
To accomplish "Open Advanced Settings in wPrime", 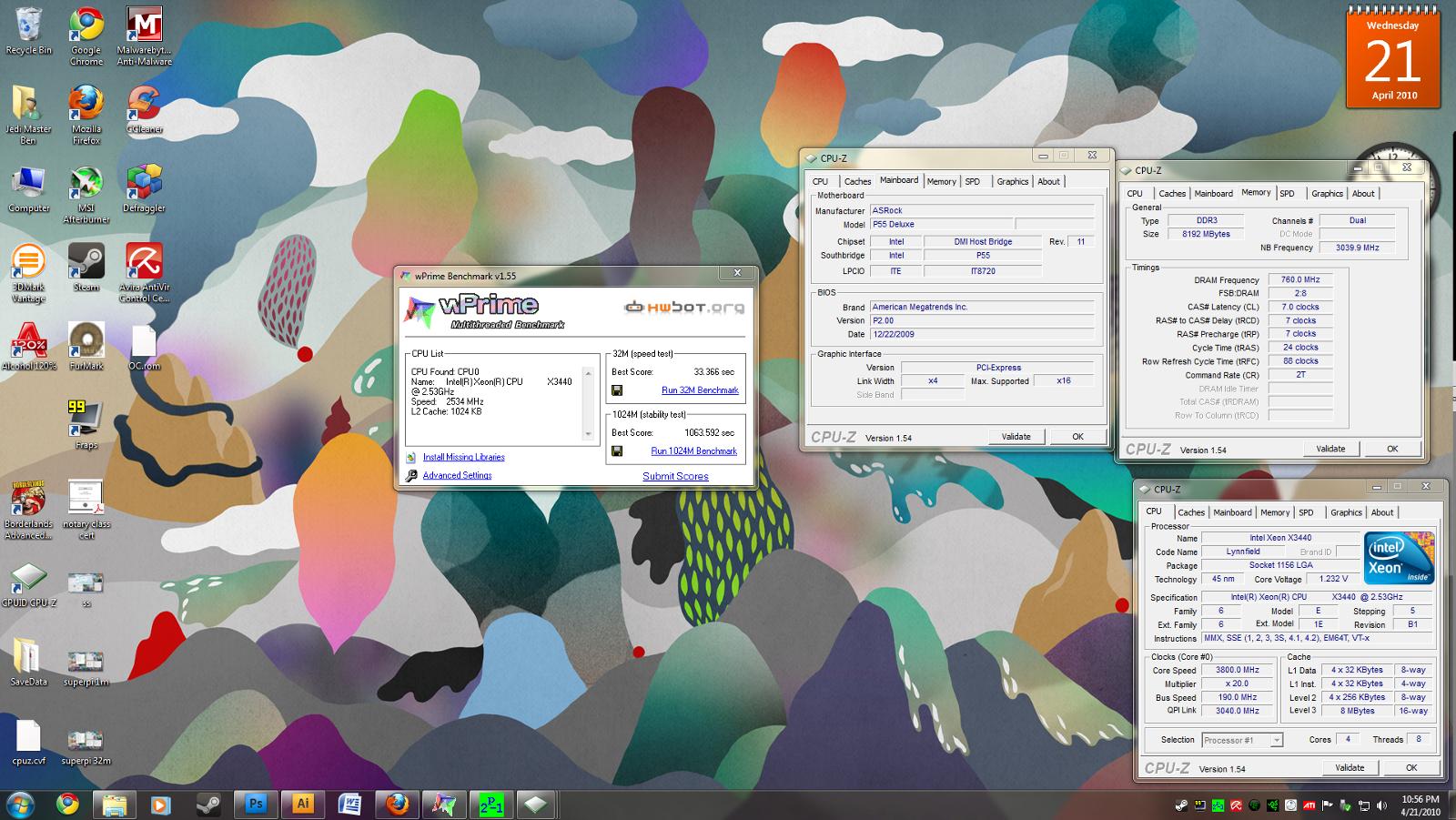I will (457, 476).
